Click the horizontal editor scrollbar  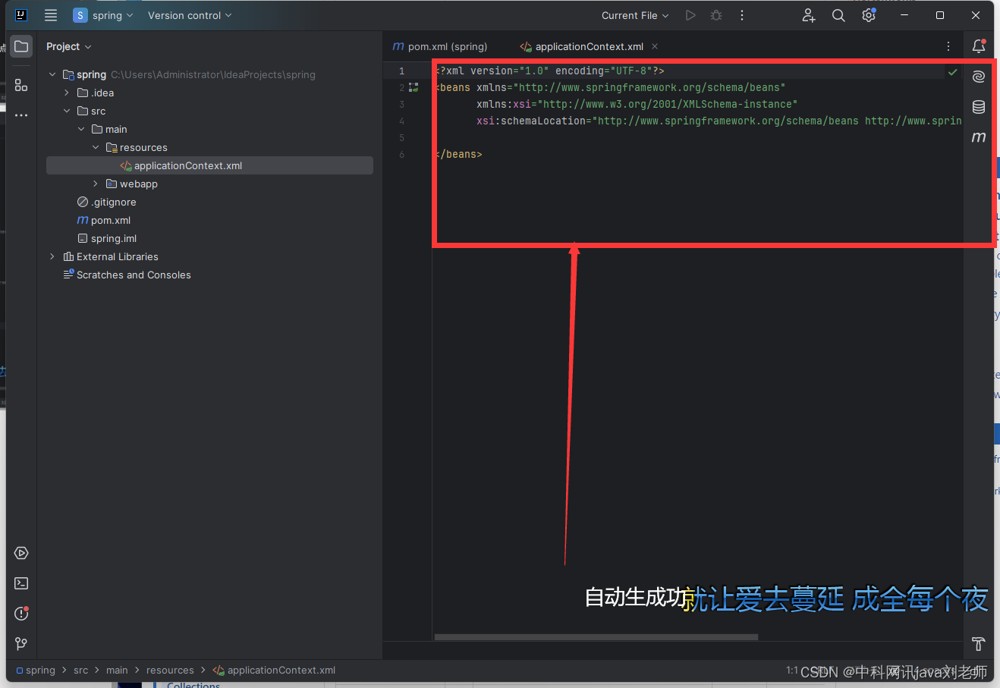(x=596, y=637)
